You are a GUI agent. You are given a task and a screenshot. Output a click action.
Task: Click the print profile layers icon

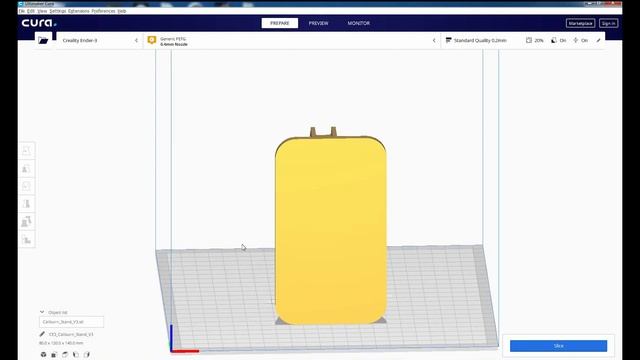(x=449, y=40)
